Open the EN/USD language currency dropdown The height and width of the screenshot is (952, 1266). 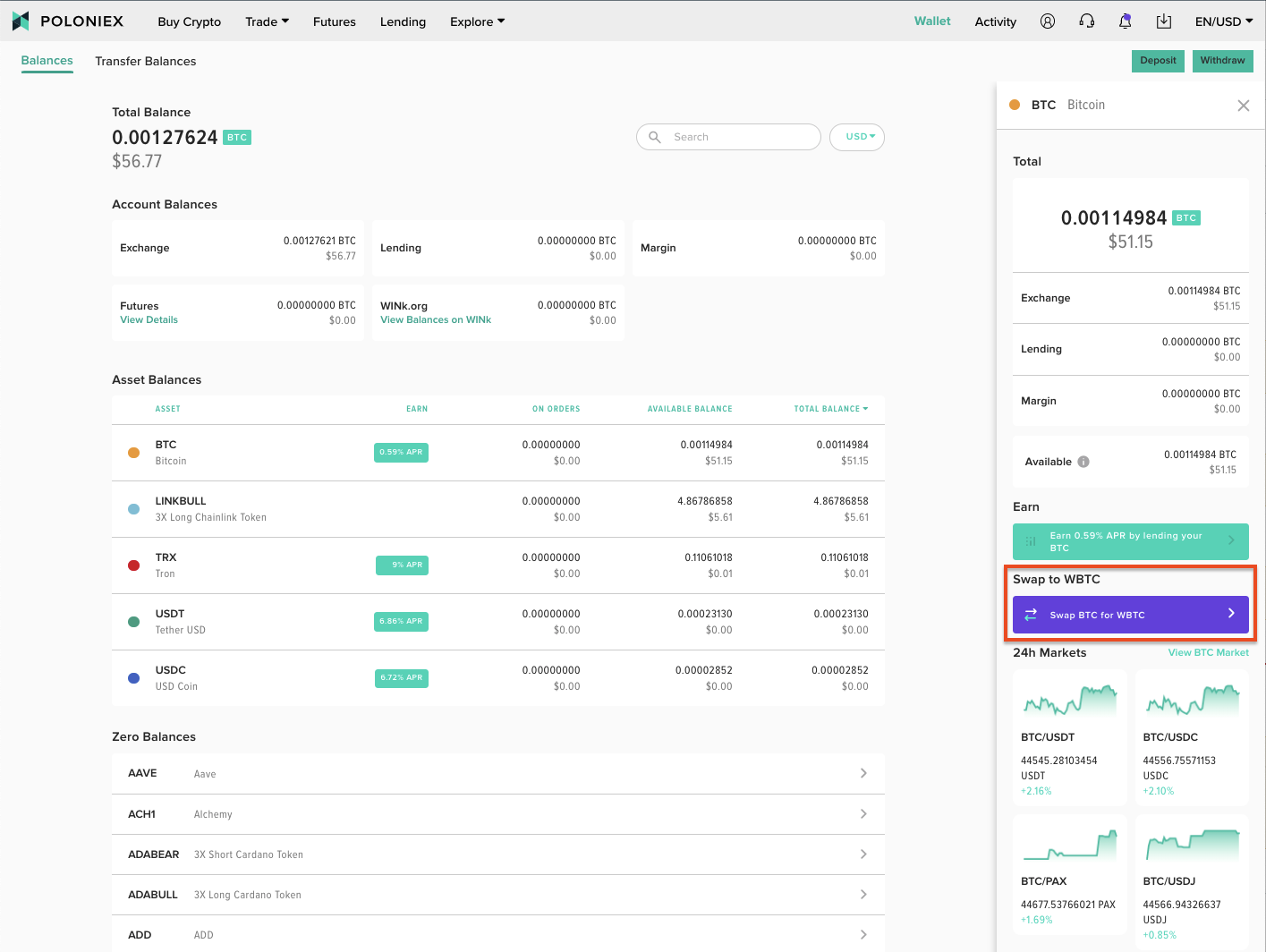1223,21
